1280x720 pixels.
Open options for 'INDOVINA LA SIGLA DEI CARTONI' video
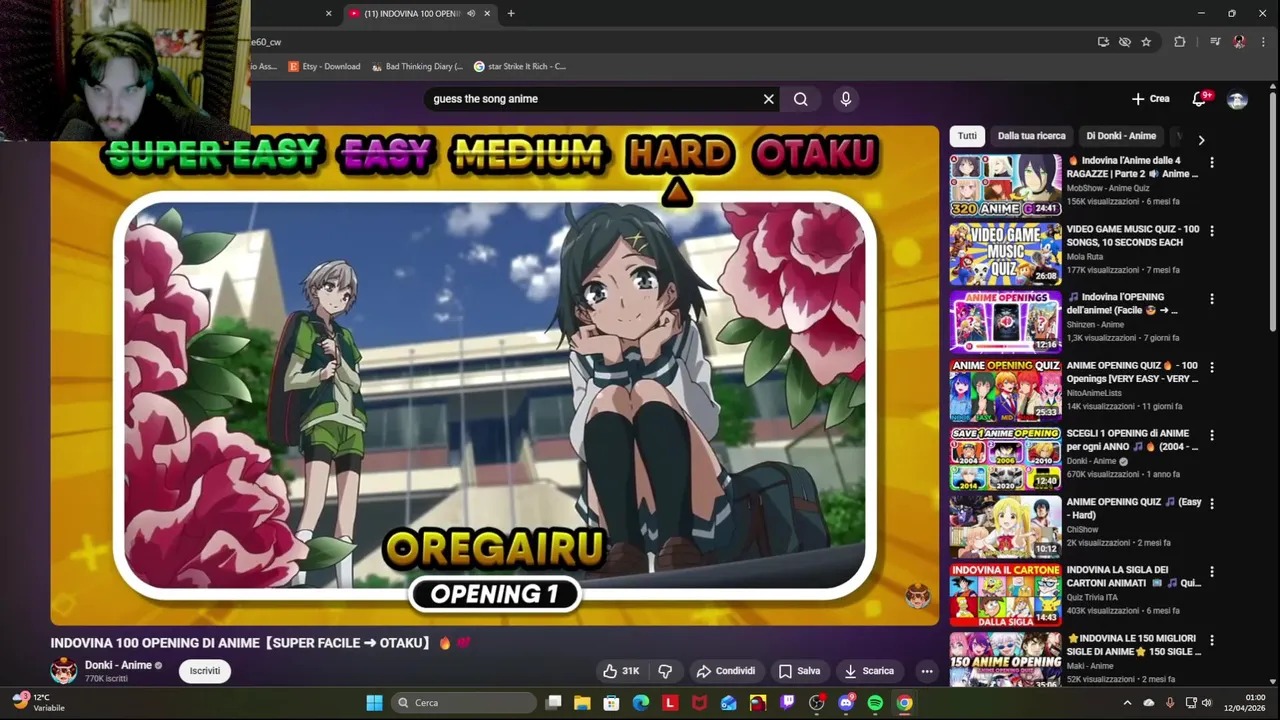tap(1211, 571)
